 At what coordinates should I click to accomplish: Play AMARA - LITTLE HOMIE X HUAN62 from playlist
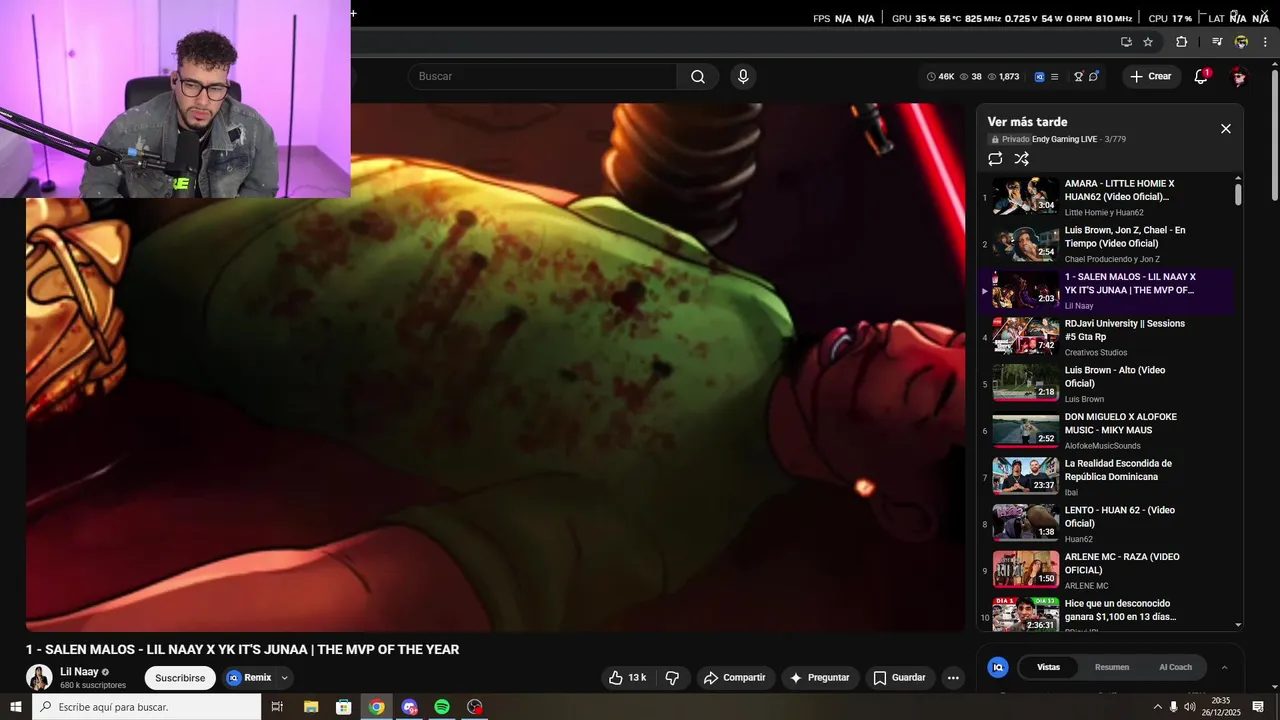1105,197
